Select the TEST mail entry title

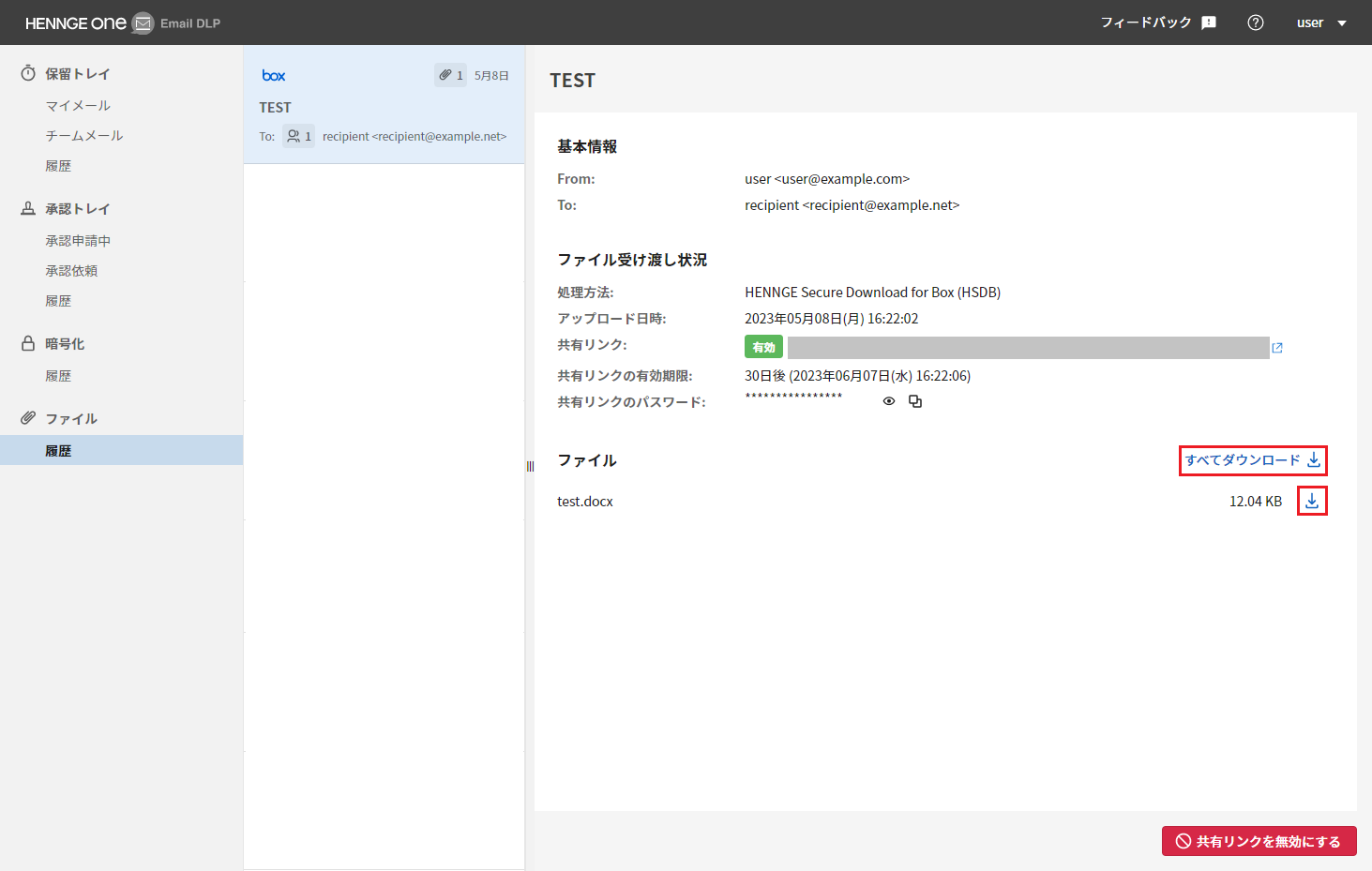pyautogui.click(x=275, y=108)
